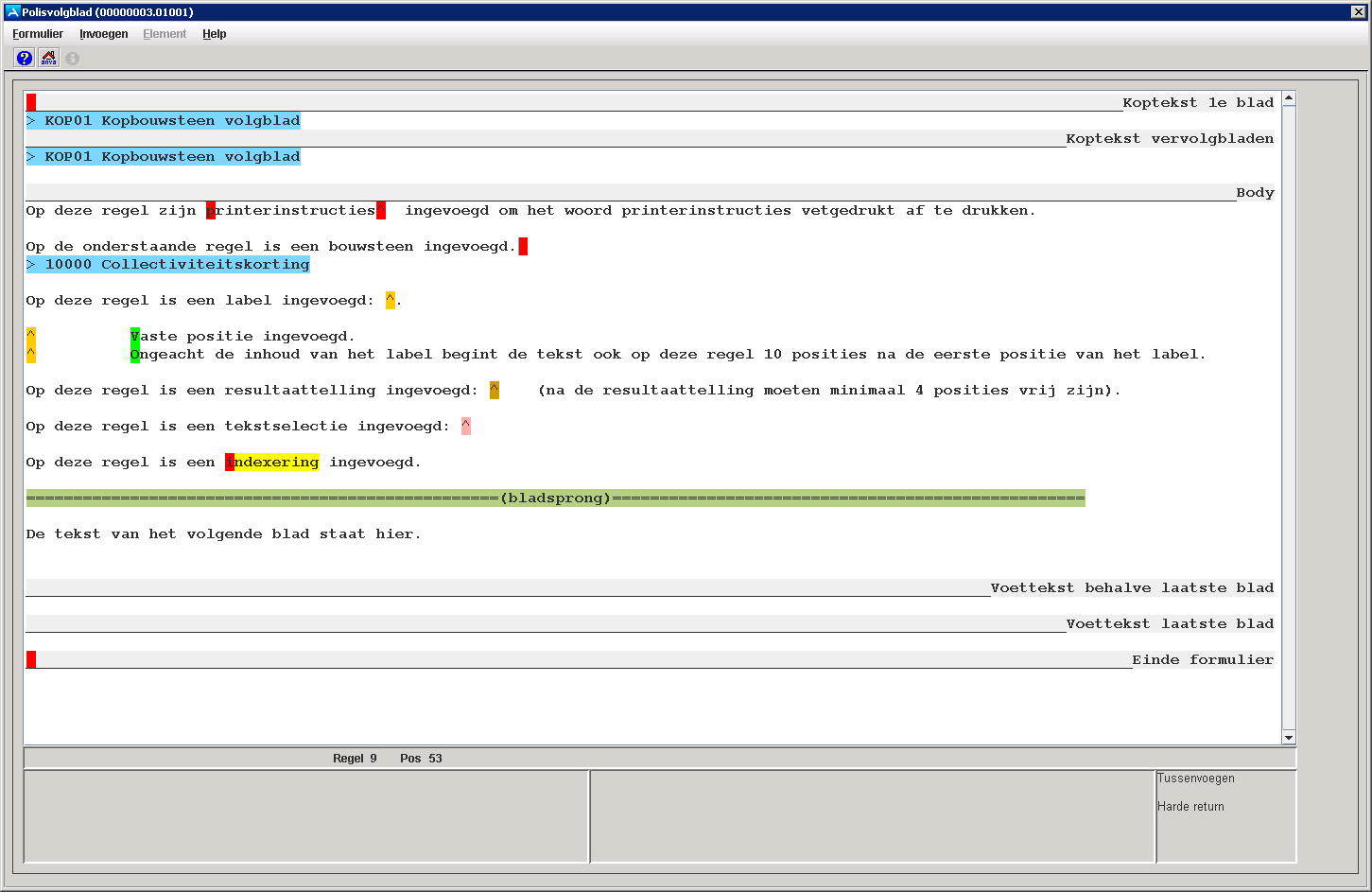Click the greyed-out info toolbar icon
Viewport: 1372px width, 892px height.
(x=73, y=59)
